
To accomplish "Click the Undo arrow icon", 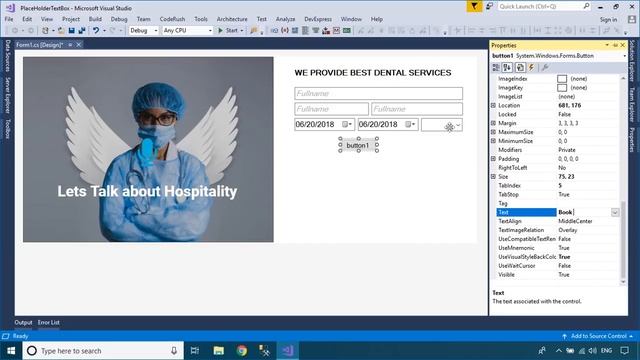I will tap(96, 31).
